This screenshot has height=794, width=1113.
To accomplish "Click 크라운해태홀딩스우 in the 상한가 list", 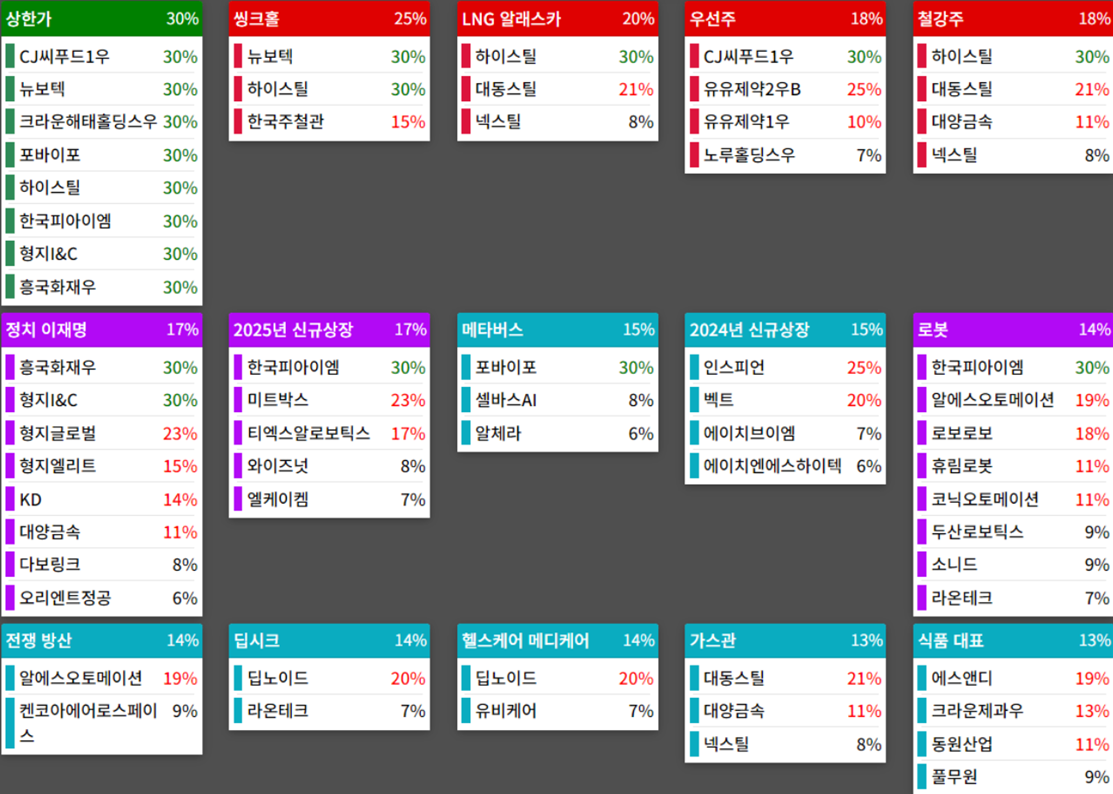I will (102, 122).
